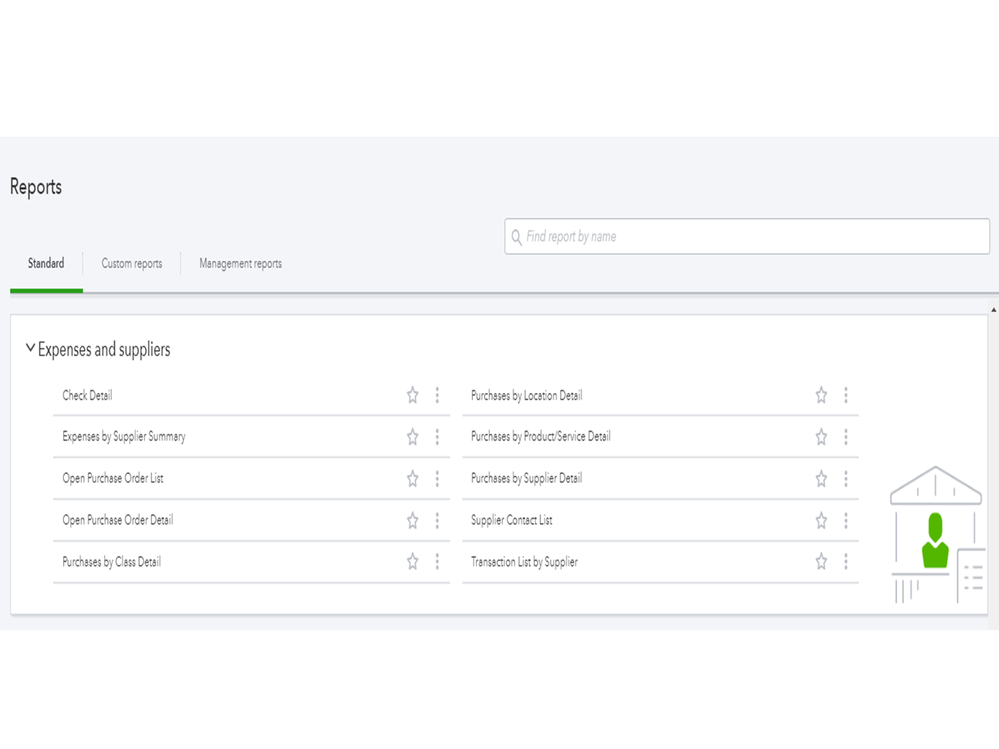This screenshot has width=999, height=749.
Task: Star the Expenses by Supplier Summary report
Action: pyautogui.click(x=412, y=437)
